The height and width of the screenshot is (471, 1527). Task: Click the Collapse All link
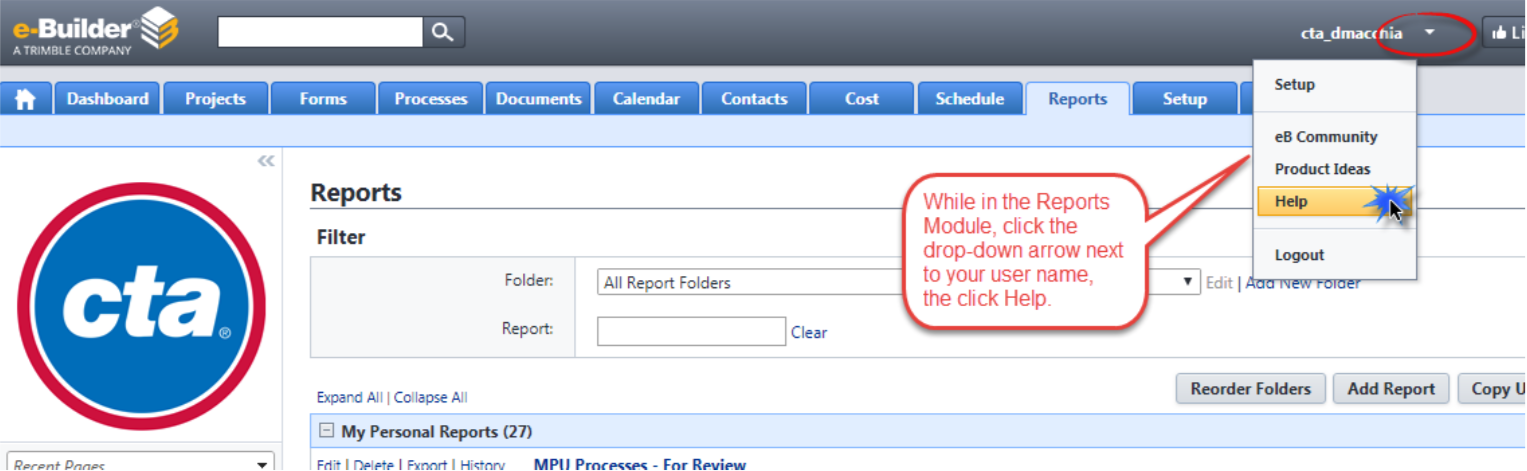[x=430, y=397]
